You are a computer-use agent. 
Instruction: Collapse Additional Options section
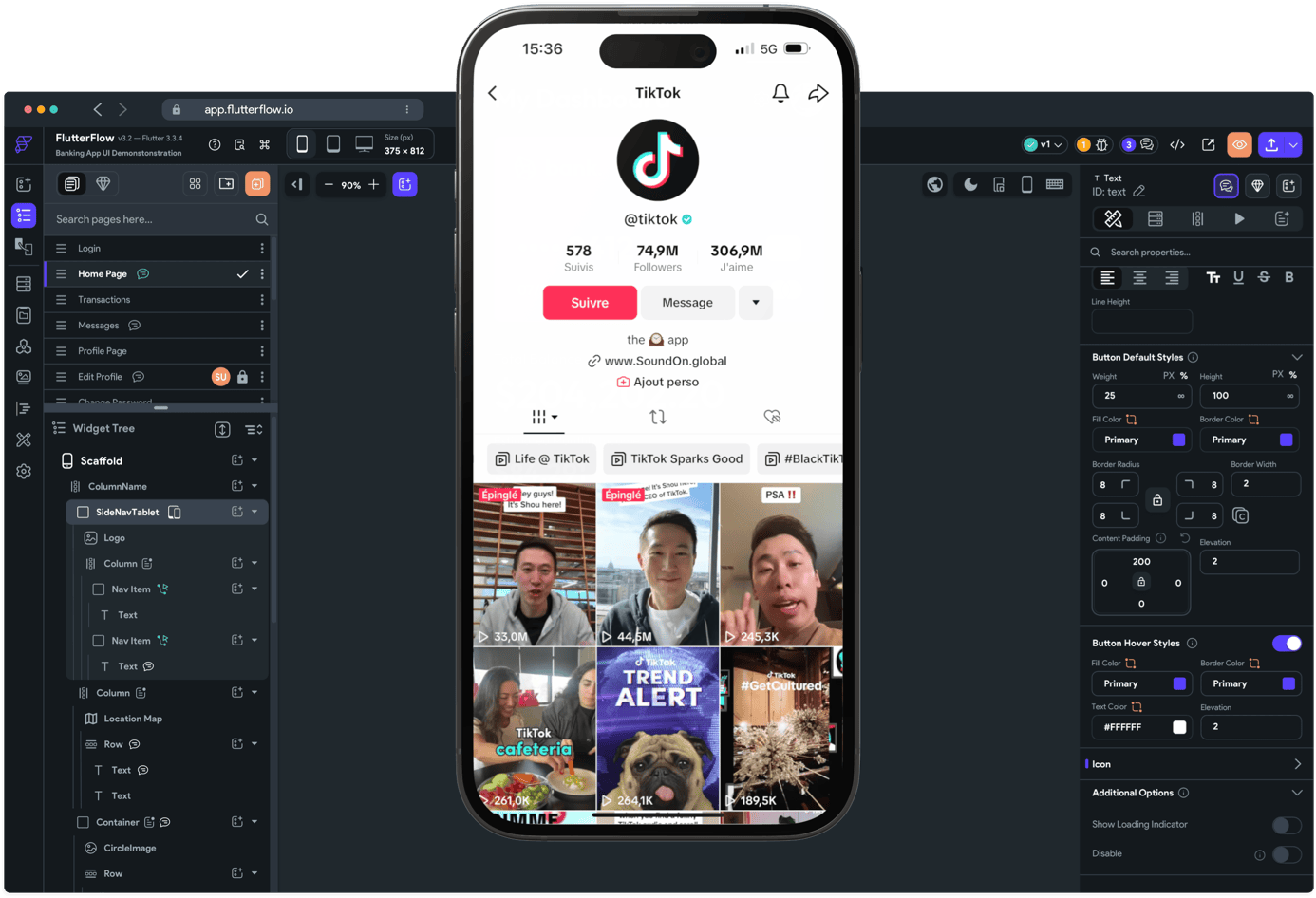pyautogui.click(x=1297, y=793)
